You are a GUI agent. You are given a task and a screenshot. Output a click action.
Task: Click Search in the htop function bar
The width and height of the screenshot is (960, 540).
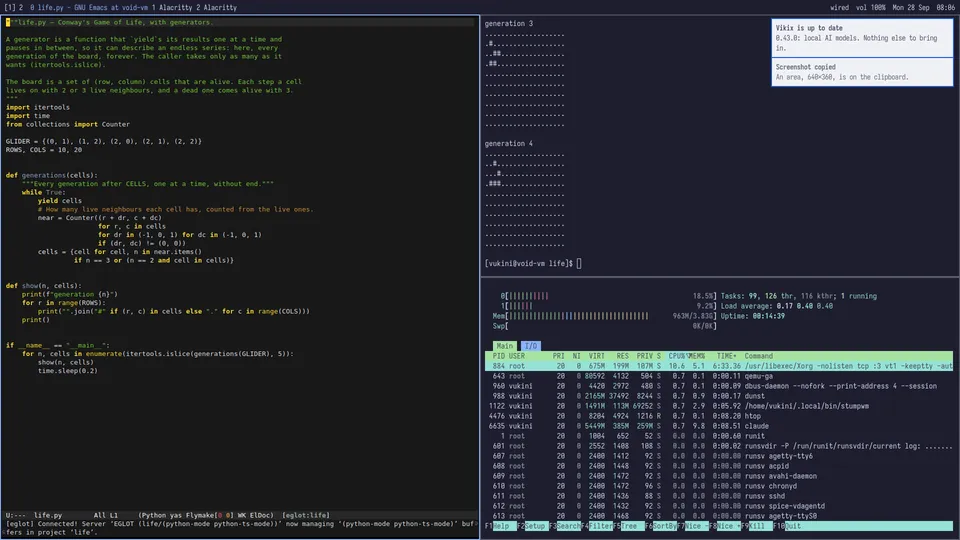[564, 526]
